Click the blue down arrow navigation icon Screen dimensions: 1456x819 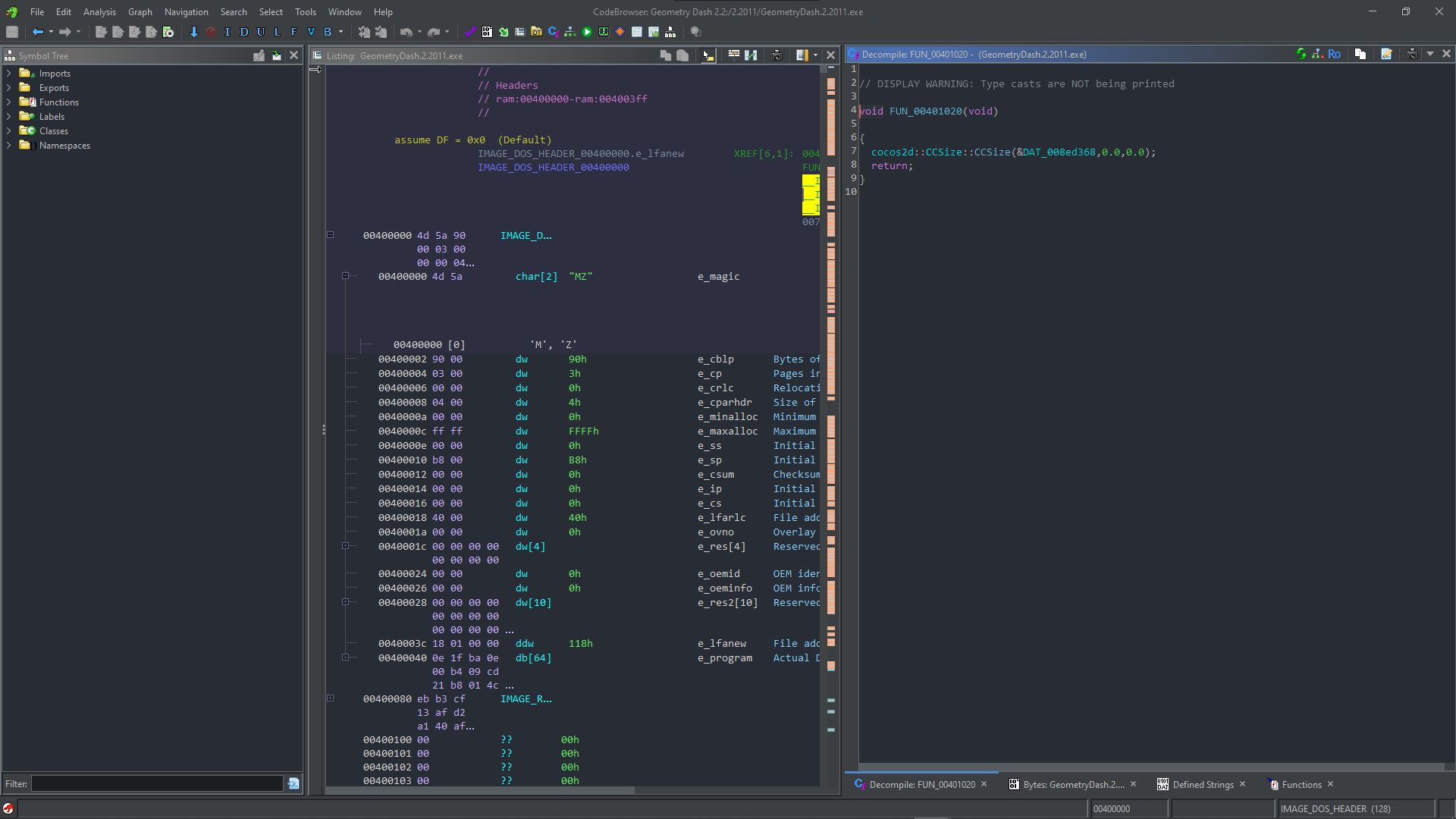click(194, 32)
